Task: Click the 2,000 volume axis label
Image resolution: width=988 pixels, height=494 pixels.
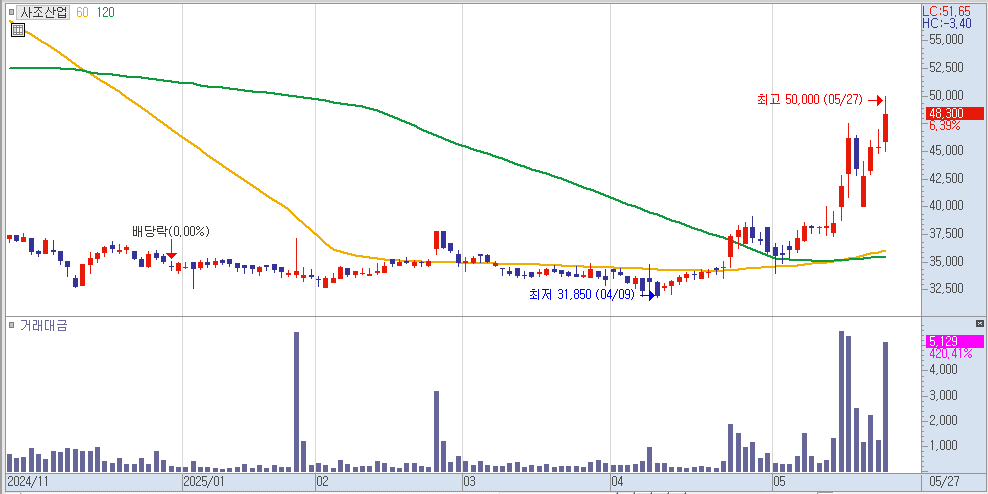Action: coord(943,420)
